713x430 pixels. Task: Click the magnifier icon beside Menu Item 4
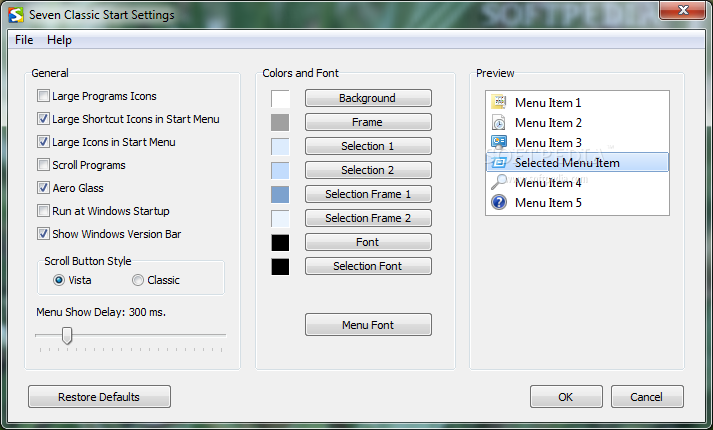click(x=499, y=182)
